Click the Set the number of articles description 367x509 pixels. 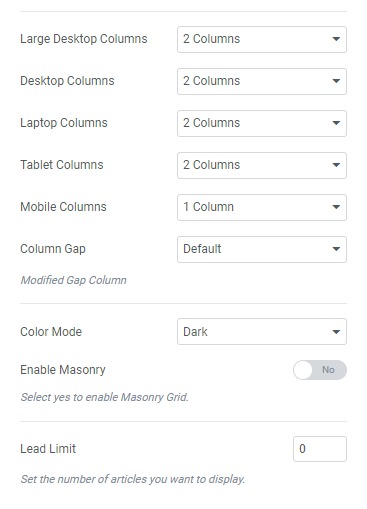(x=133, y=479)
